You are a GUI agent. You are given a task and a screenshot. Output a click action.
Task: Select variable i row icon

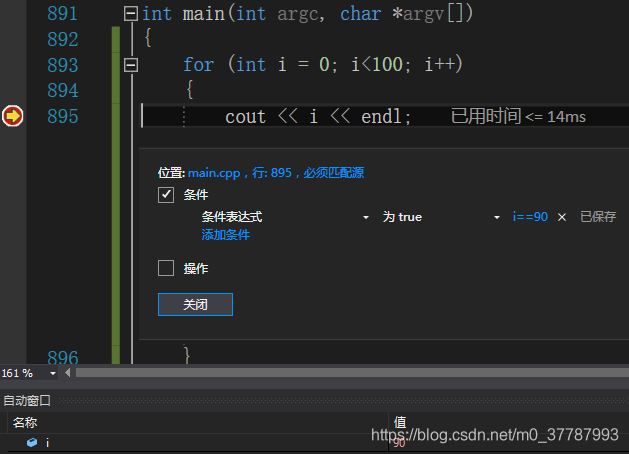pyautogui.click(x=32, y=442)
